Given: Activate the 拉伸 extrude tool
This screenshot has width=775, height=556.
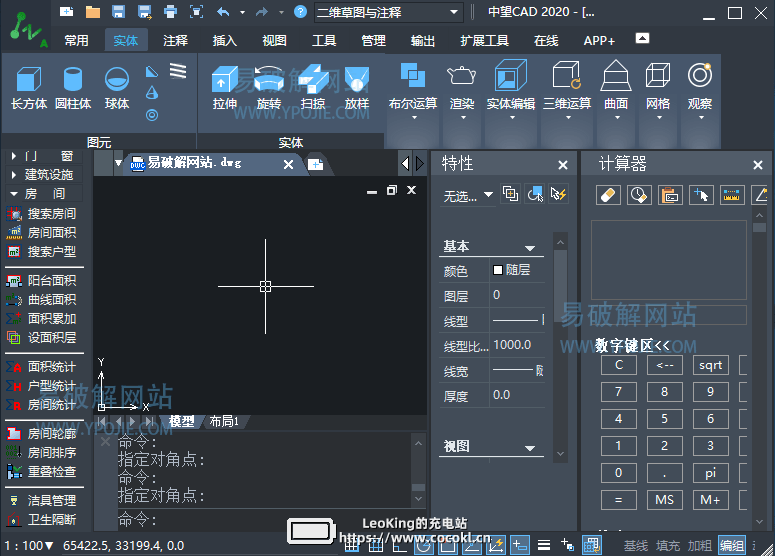Looking at the screenshot, I should click(225, 88).
